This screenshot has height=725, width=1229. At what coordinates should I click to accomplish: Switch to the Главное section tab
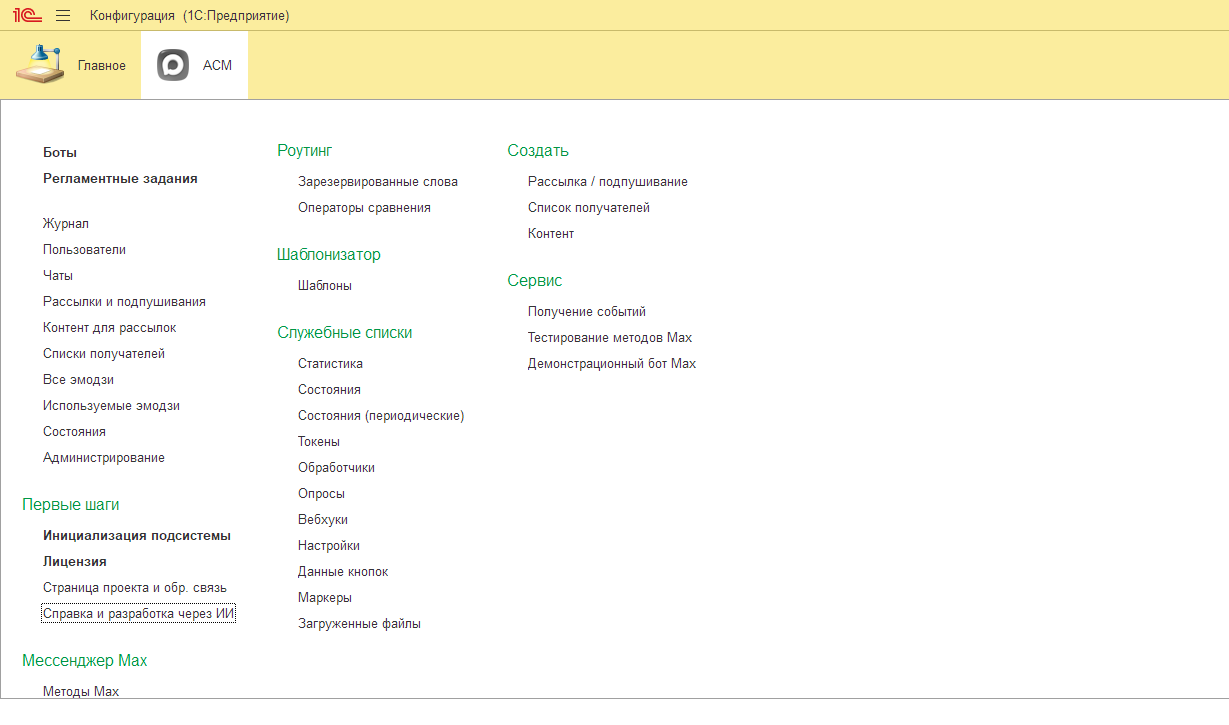pos(70,65)
